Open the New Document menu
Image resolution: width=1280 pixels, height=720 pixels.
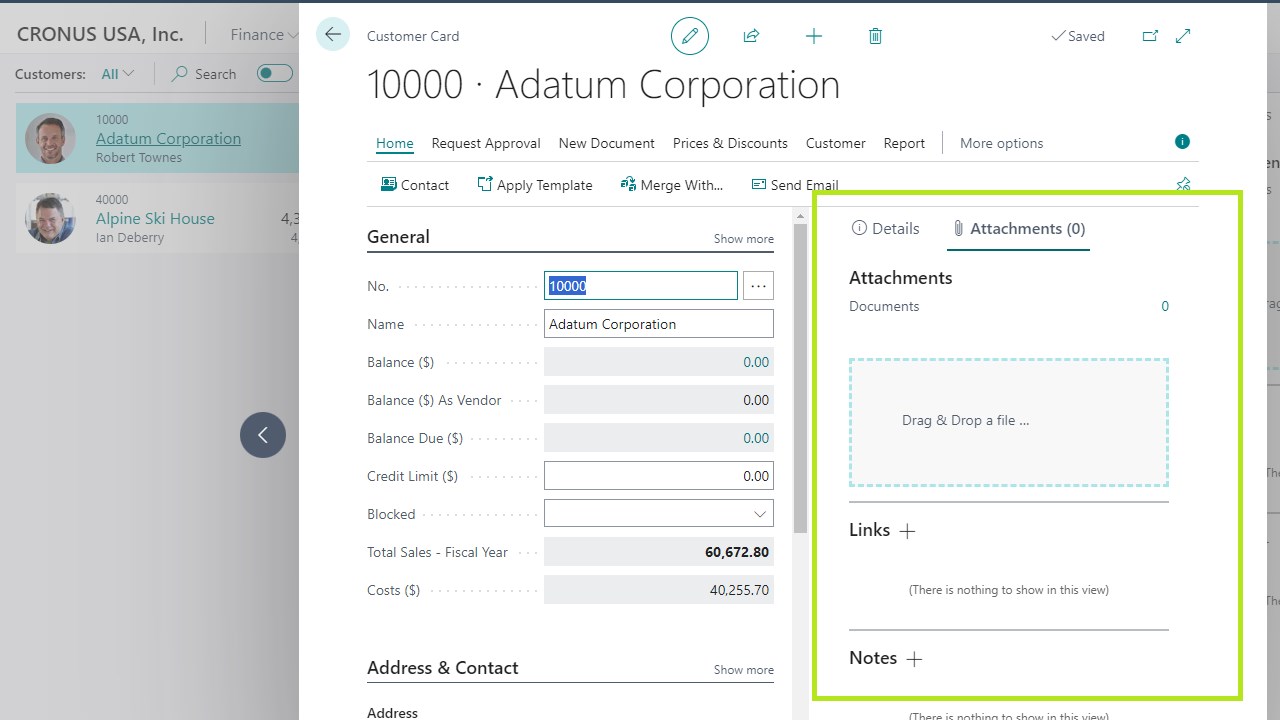pos(607,143)
